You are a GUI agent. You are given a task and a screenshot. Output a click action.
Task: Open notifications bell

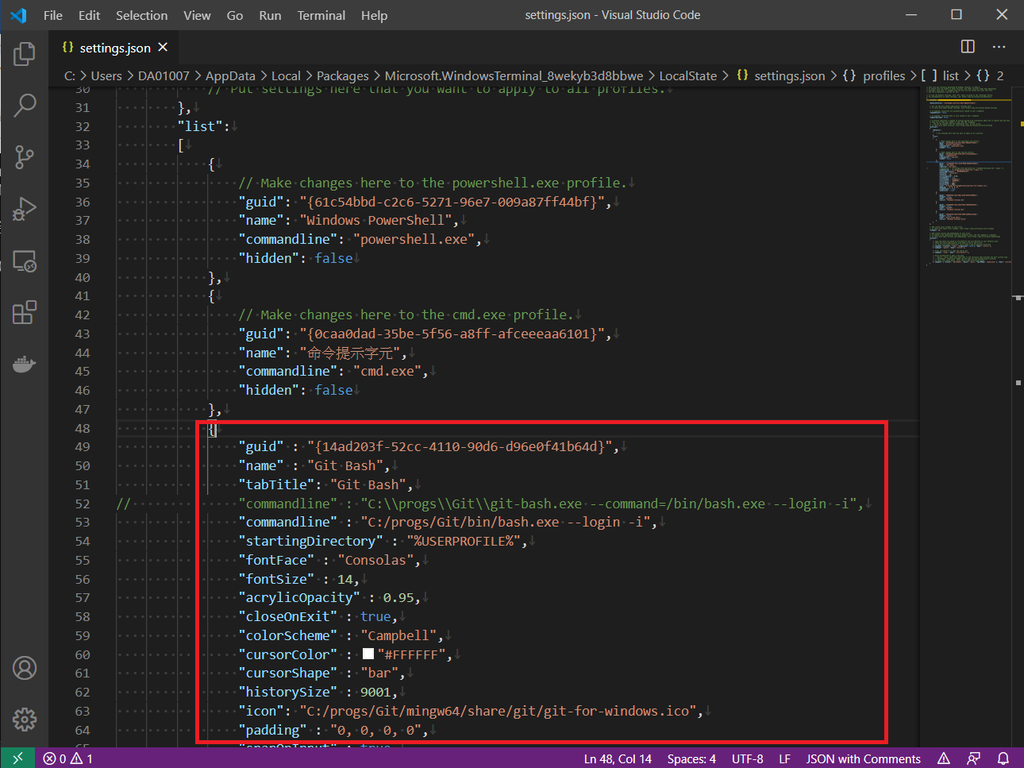coord(1003,758)
